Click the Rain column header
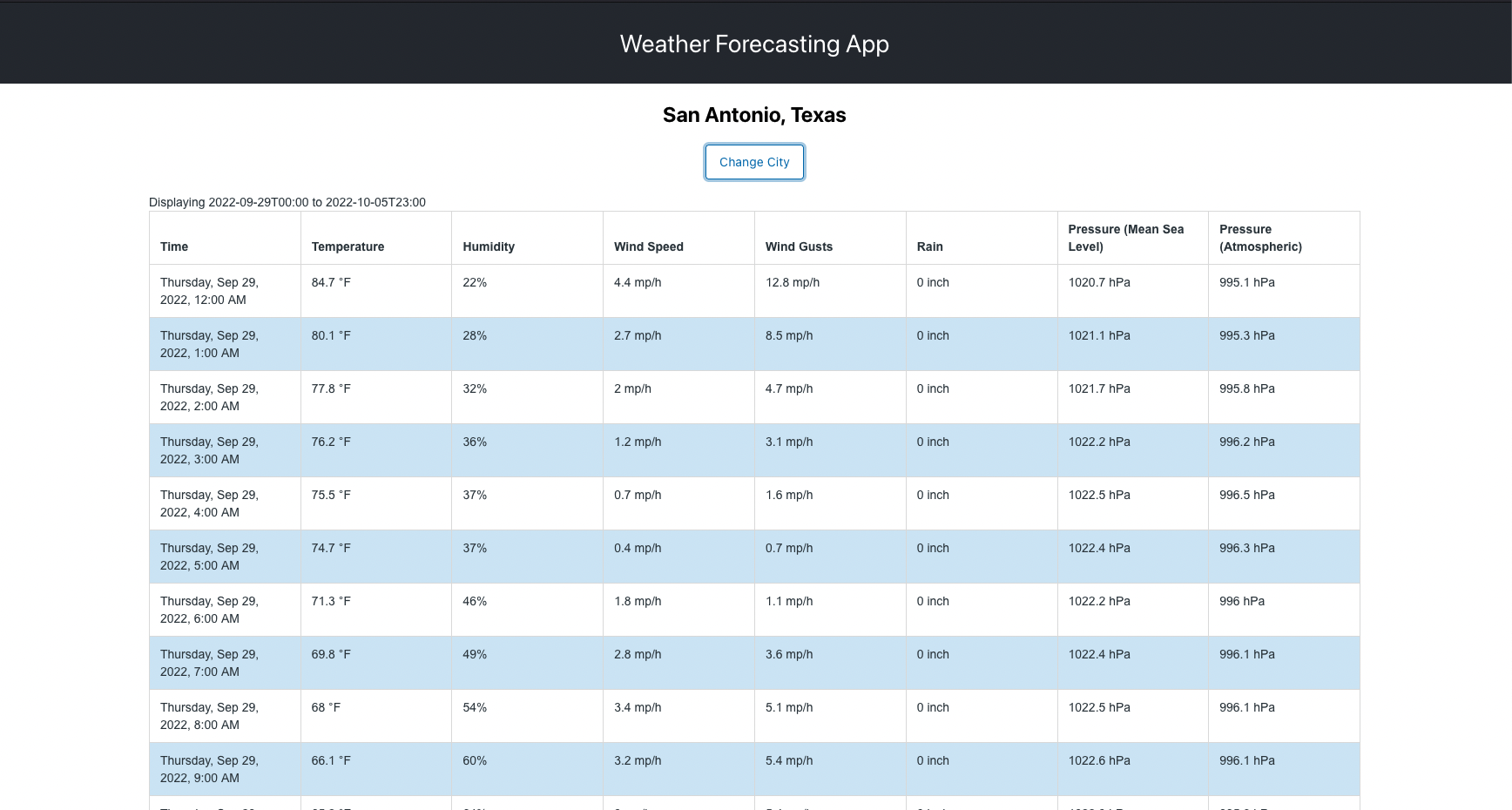The width and height of the screenshot is (1512, 810). [x=929, y=246]
